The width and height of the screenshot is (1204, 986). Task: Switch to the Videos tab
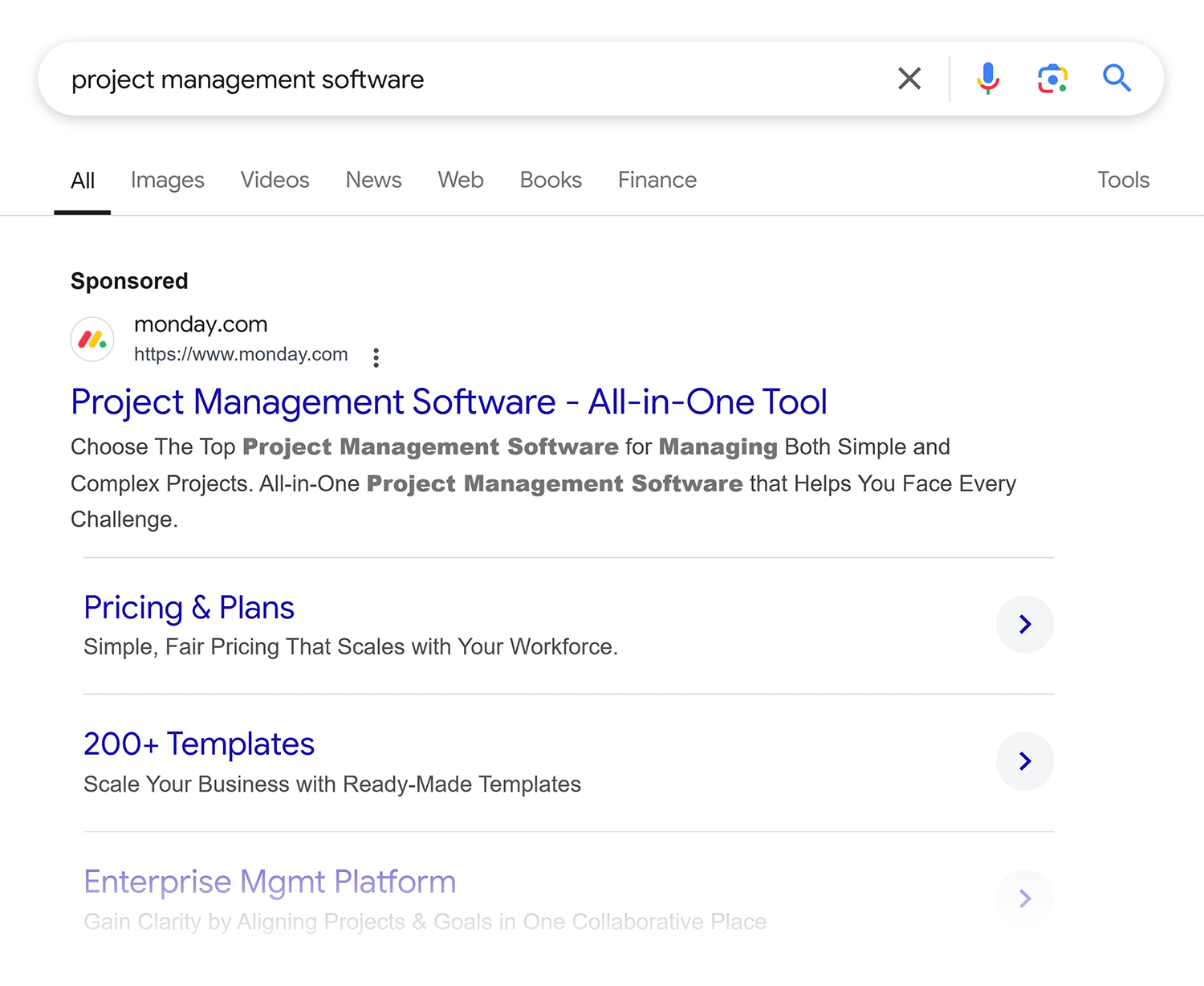[x=275, y=181]
